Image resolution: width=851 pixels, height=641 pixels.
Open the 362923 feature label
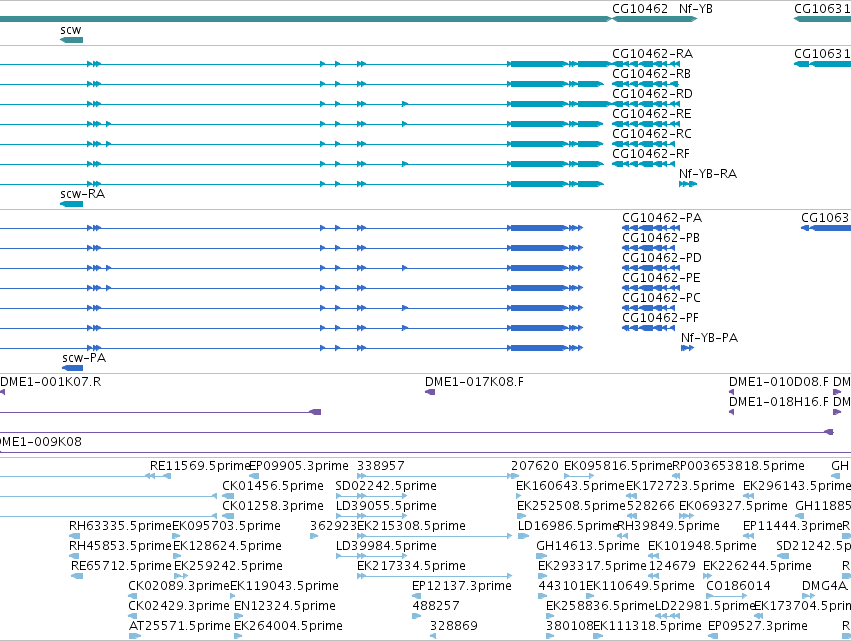[333, 526]
